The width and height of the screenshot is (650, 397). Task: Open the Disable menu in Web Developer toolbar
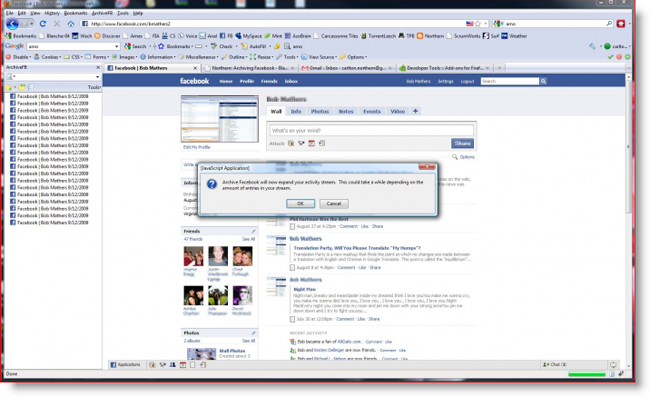click(18, 57)
